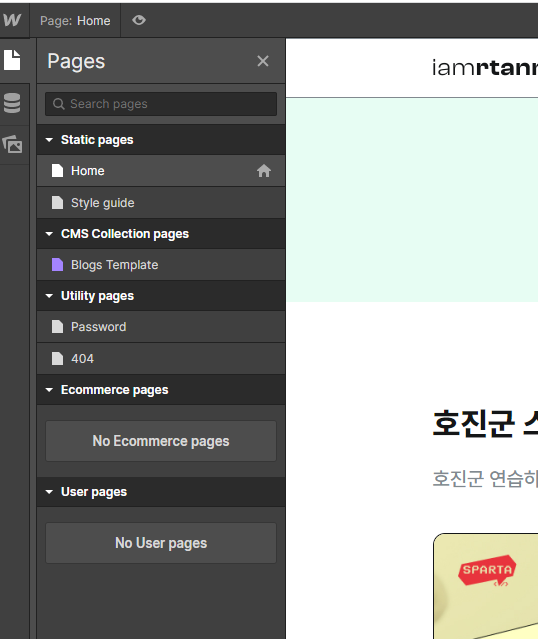538x639 pixels.
Task: Toggle preview mode with the eye icon
Action: pyautogui.click(x=139, y=20)
